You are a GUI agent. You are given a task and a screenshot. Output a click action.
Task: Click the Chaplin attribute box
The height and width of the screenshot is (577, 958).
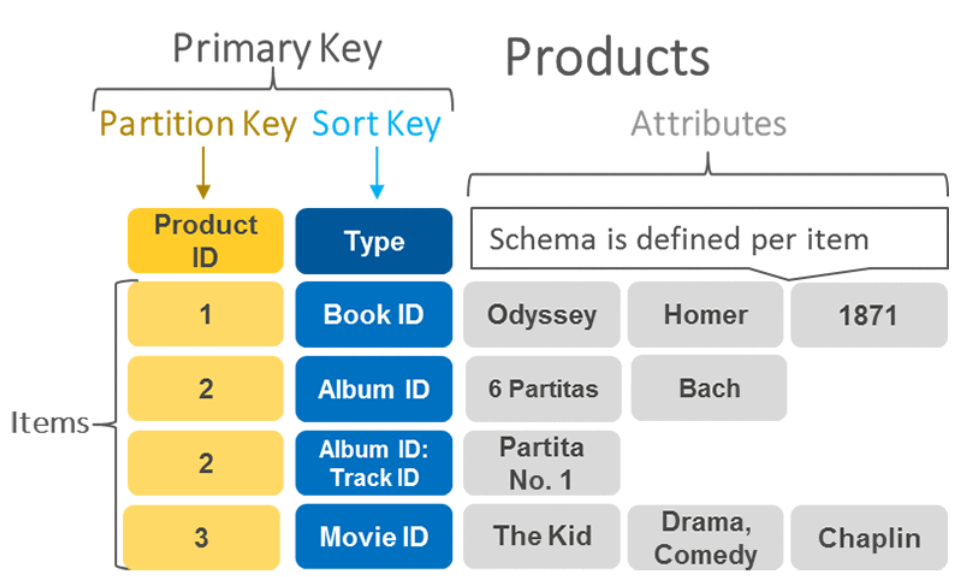coord(869,537)
